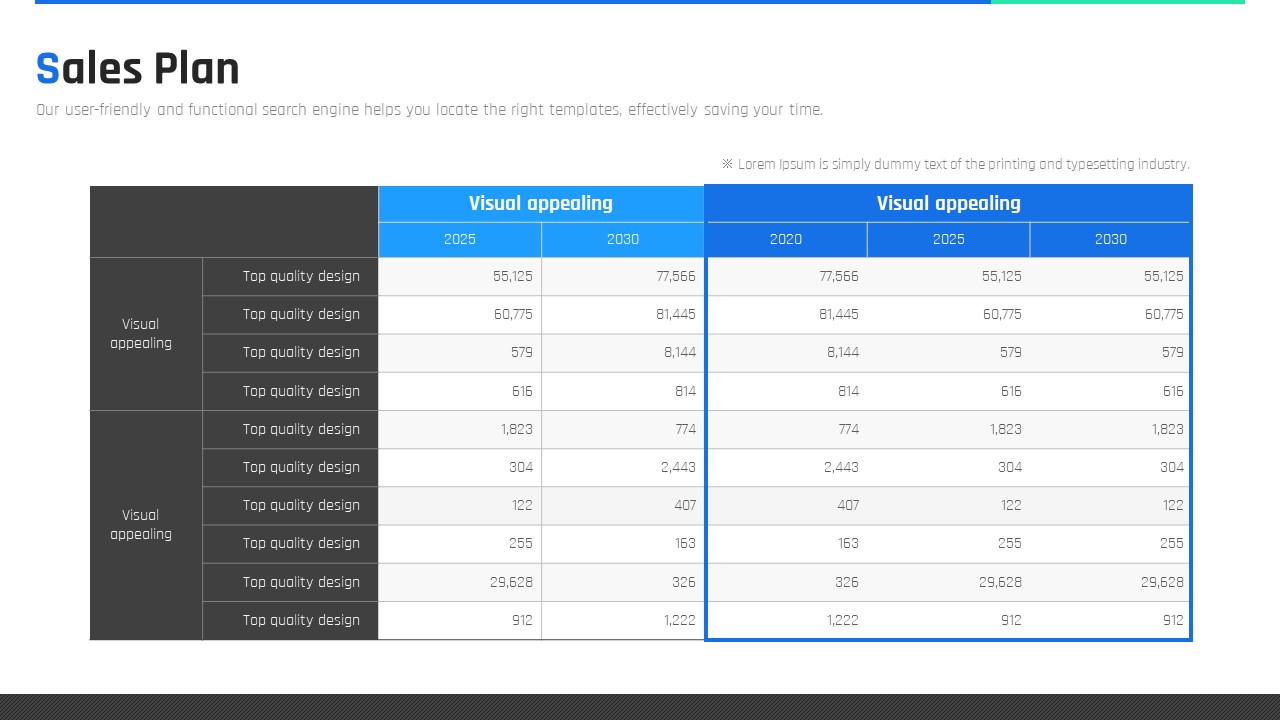Screen dimensions: 1280x720
Task: Select '2,443' in the 2020 column
Action: [x=842, y=467]
